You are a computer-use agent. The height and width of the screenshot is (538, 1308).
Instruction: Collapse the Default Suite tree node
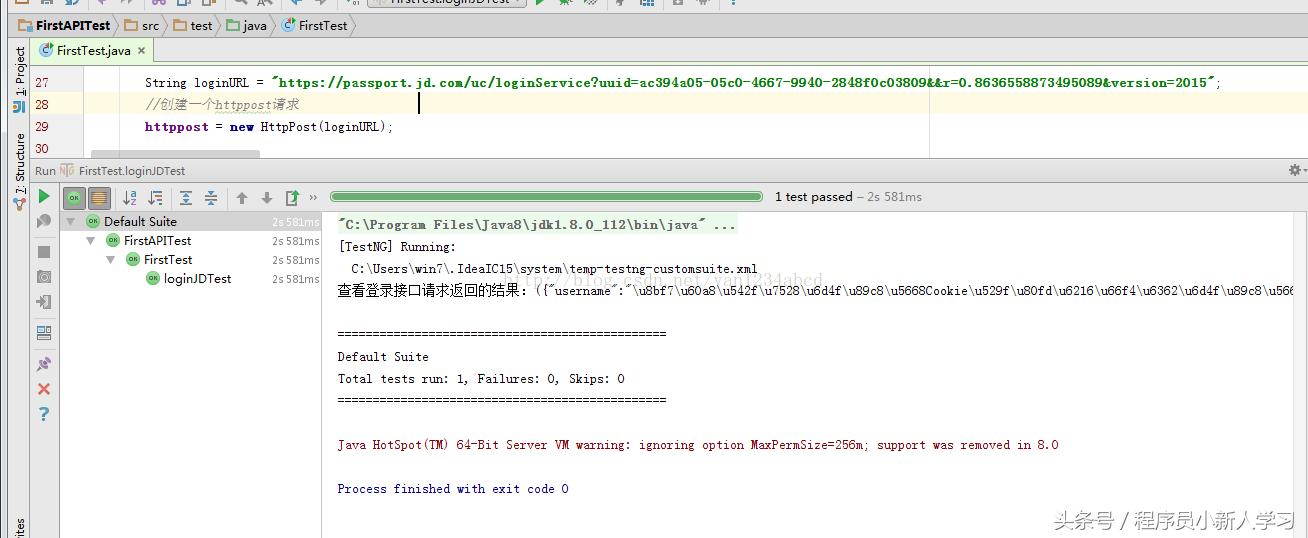[71, 222]
